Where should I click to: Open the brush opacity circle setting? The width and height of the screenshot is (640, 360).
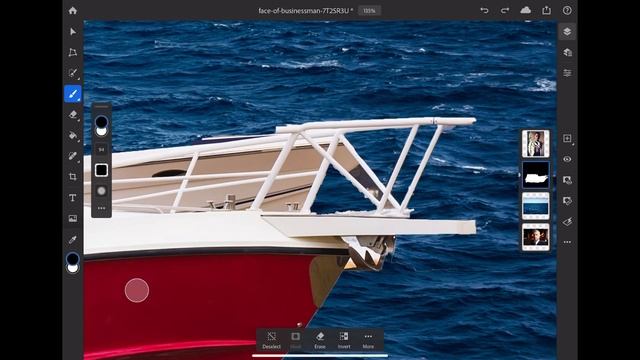(101, 191)
